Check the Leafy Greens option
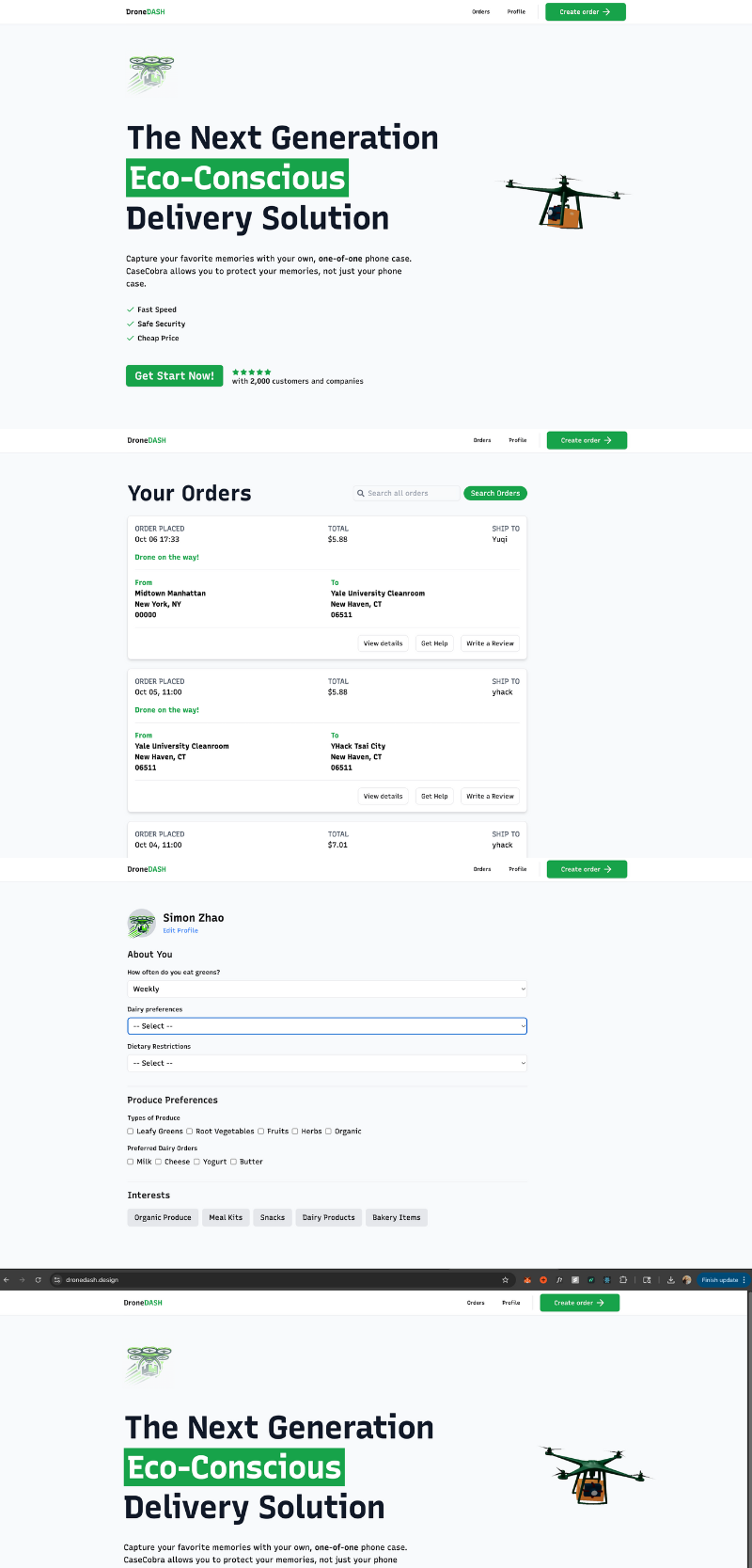Image resolution: width=752 pixels, height=1568 pixels. coord(131,1132)
